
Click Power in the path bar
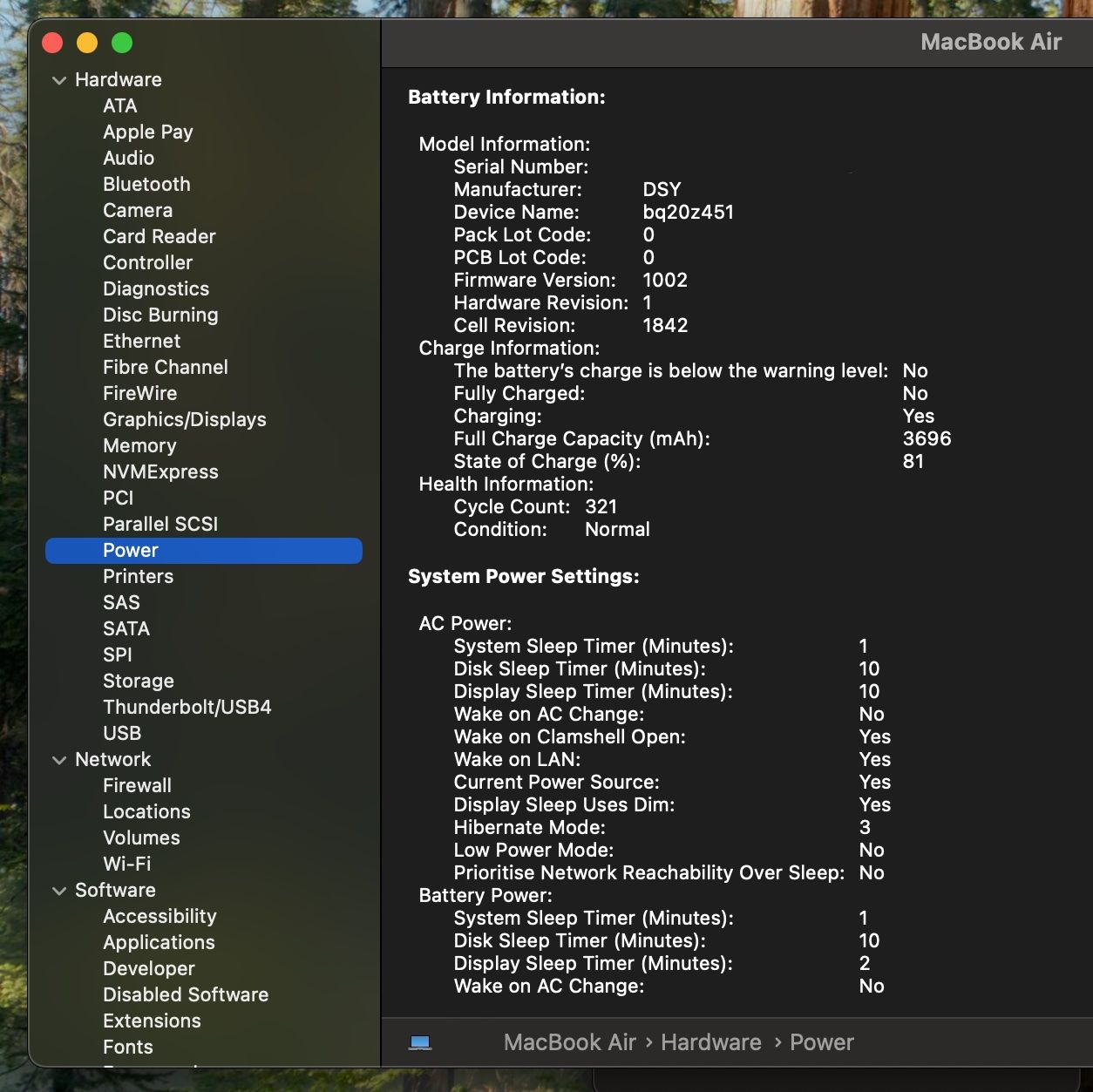tap(822, 1042)
